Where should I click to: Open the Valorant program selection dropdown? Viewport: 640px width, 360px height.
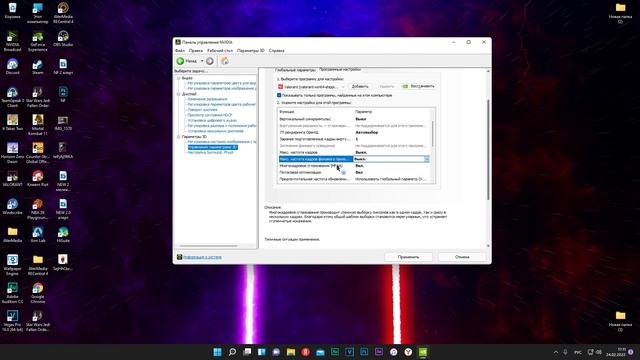tap(311, 87)
